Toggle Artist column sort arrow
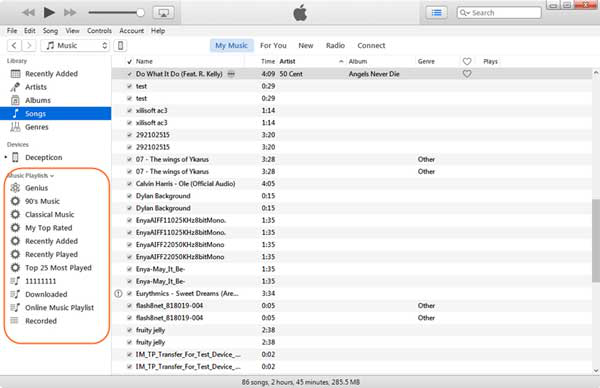Viewport: 600px width, 388px height. point(341,61)
